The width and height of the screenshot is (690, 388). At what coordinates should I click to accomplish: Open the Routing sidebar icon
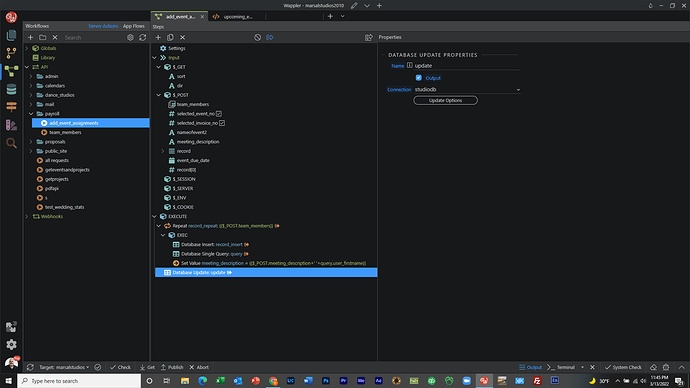tap(11, 107)
